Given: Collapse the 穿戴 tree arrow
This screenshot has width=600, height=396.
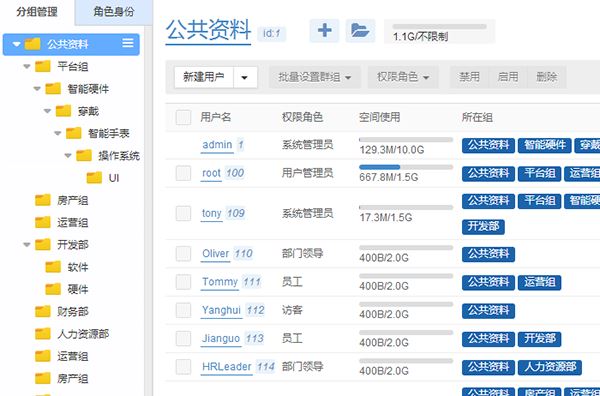Looking at the screenshot, I should pyautogui.click(x=47, y=111).
